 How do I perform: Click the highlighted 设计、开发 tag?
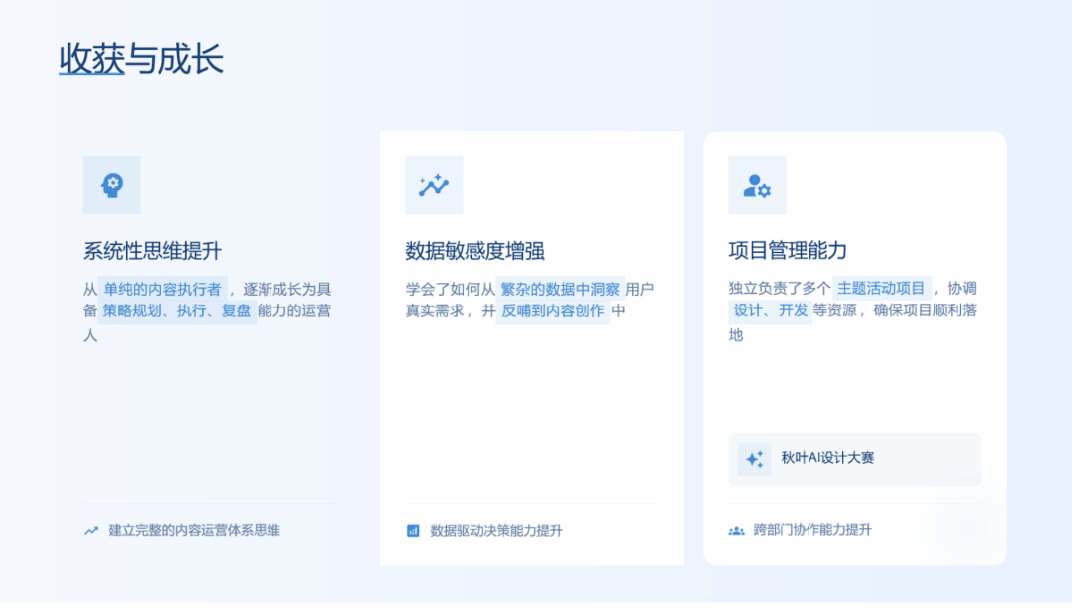(x=770, y=311)
